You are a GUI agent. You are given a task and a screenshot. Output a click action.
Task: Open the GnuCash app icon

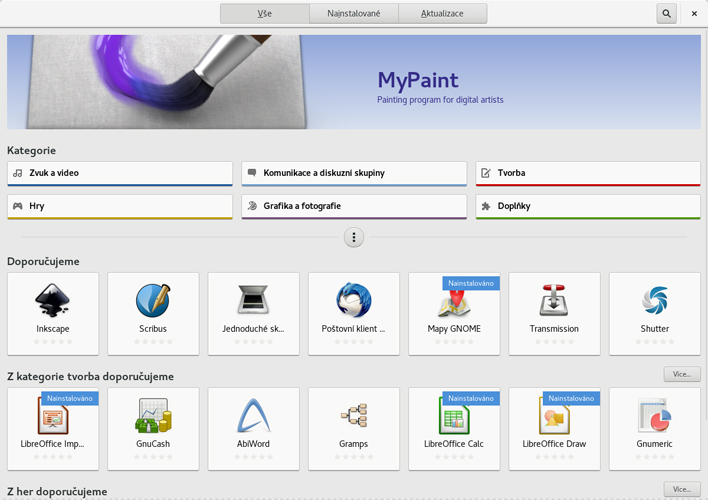153,416
